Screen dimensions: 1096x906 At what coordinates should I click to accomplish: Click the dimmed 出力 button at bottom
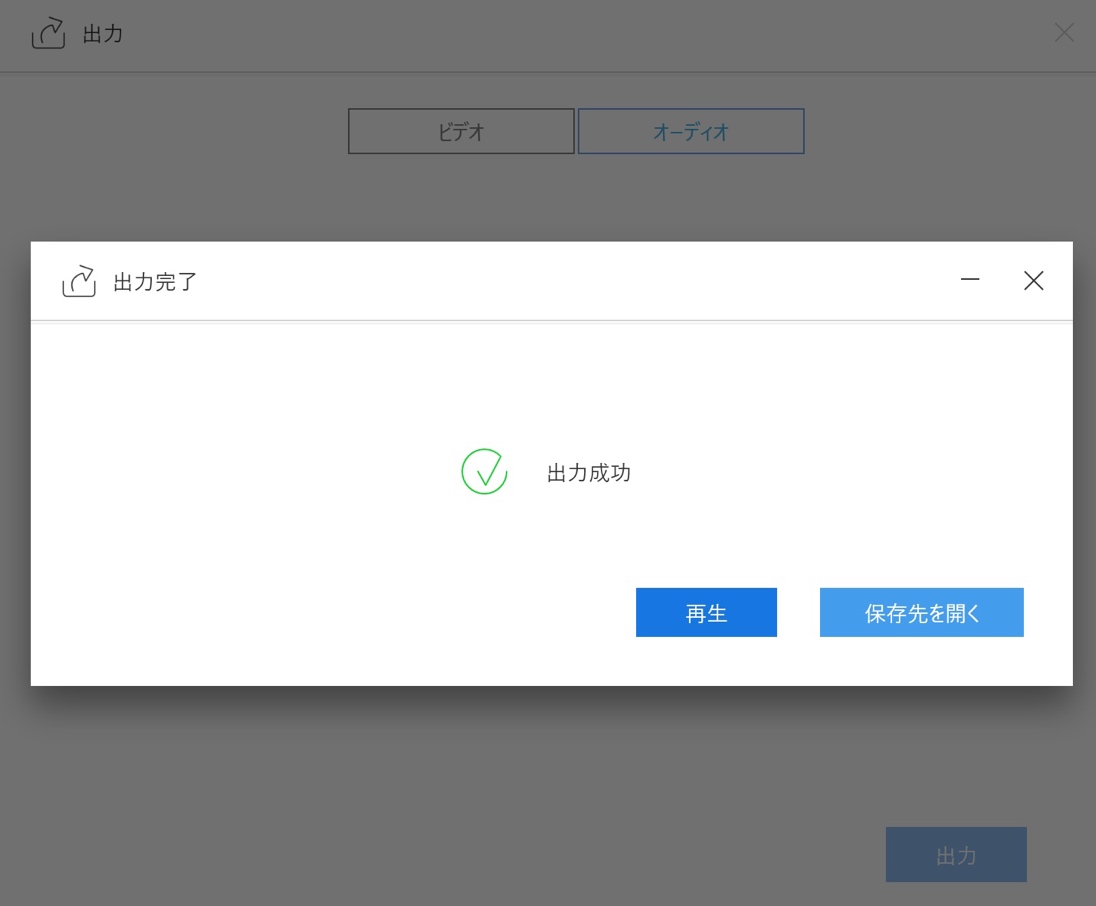click(956, 855)
